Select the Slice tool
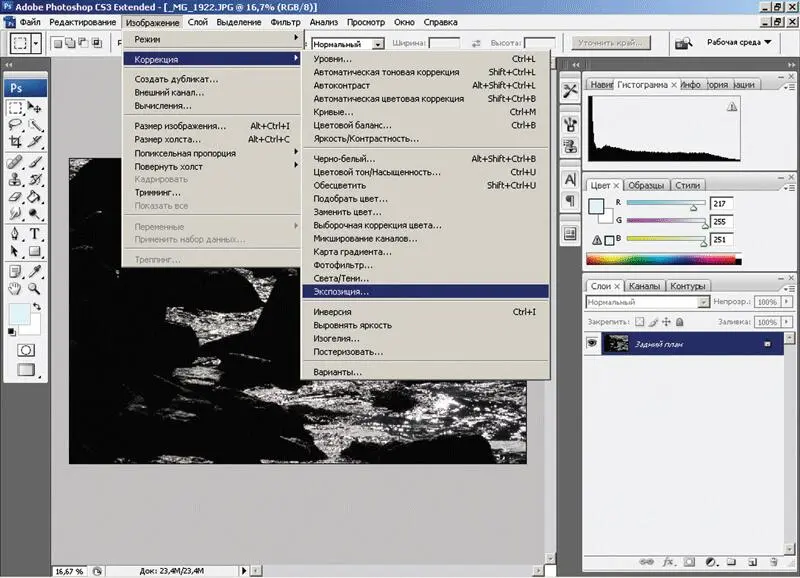 pyautogui.click(x=34, y=142)
